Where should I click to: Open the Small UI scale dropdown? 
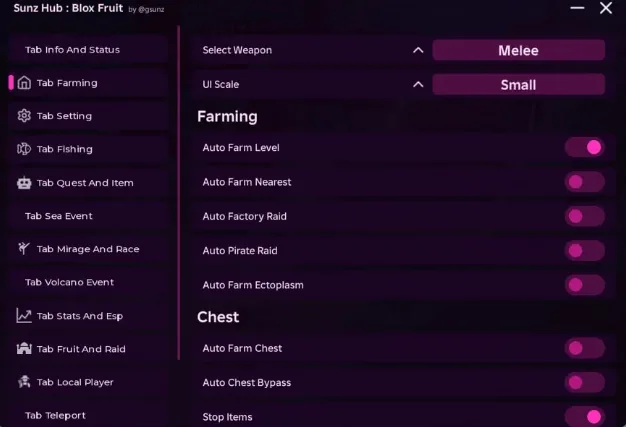tap(519, 84)
